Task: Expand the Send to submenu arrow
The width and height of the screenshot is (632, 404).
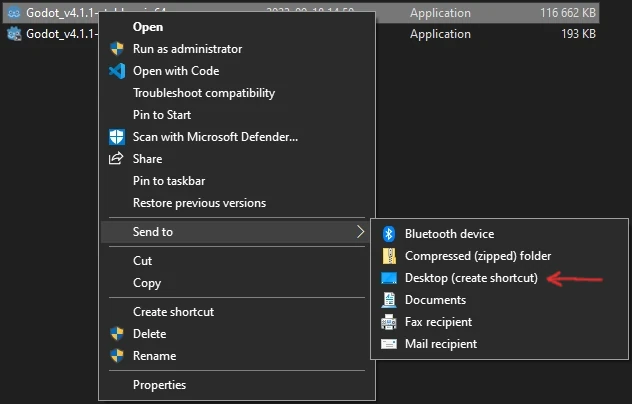Action: tap(359, 232)
